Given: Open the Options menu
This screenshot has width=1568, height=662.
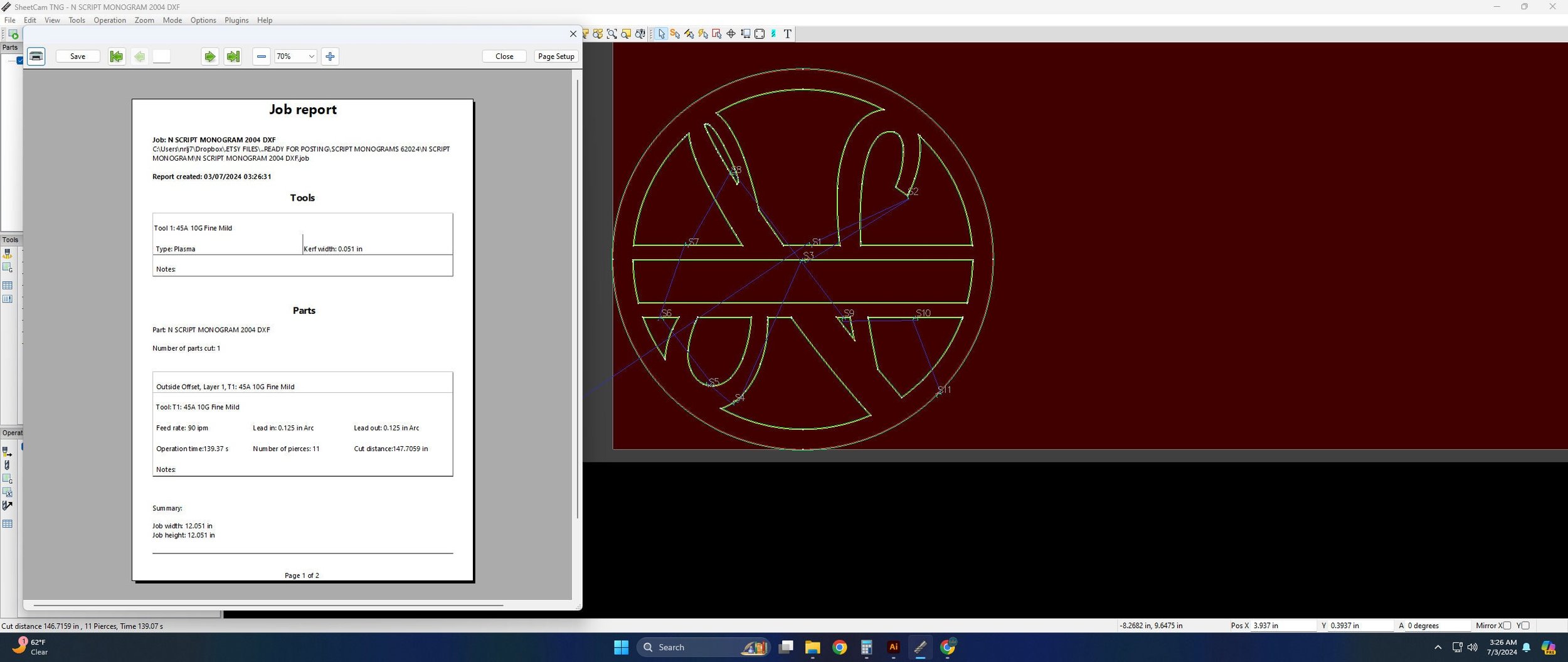Looking at the screenshot, I should tap(203, 20).
